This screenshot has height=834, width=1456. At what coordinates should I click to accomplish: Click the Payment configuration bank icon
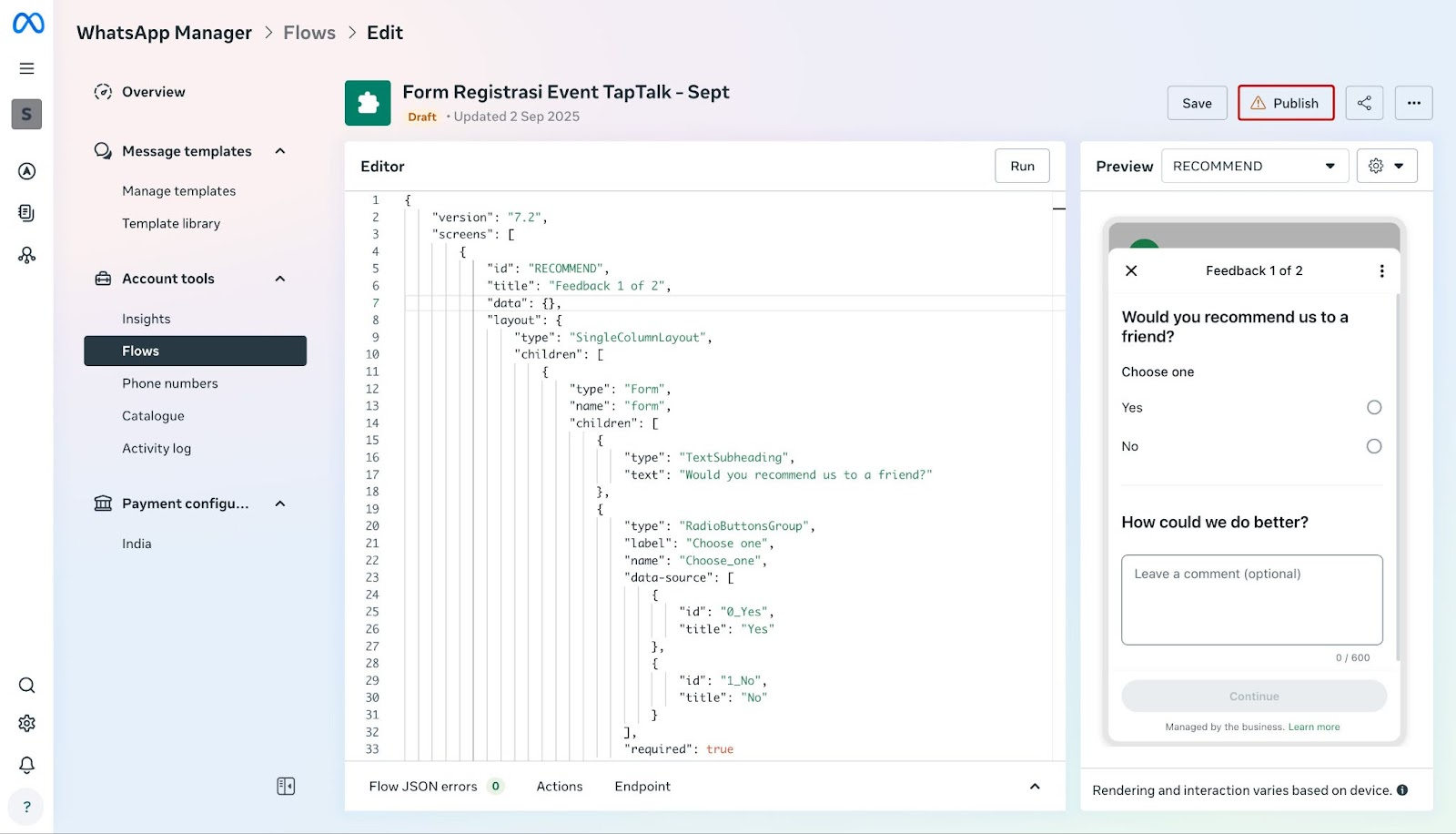click(x=103, y=503)
